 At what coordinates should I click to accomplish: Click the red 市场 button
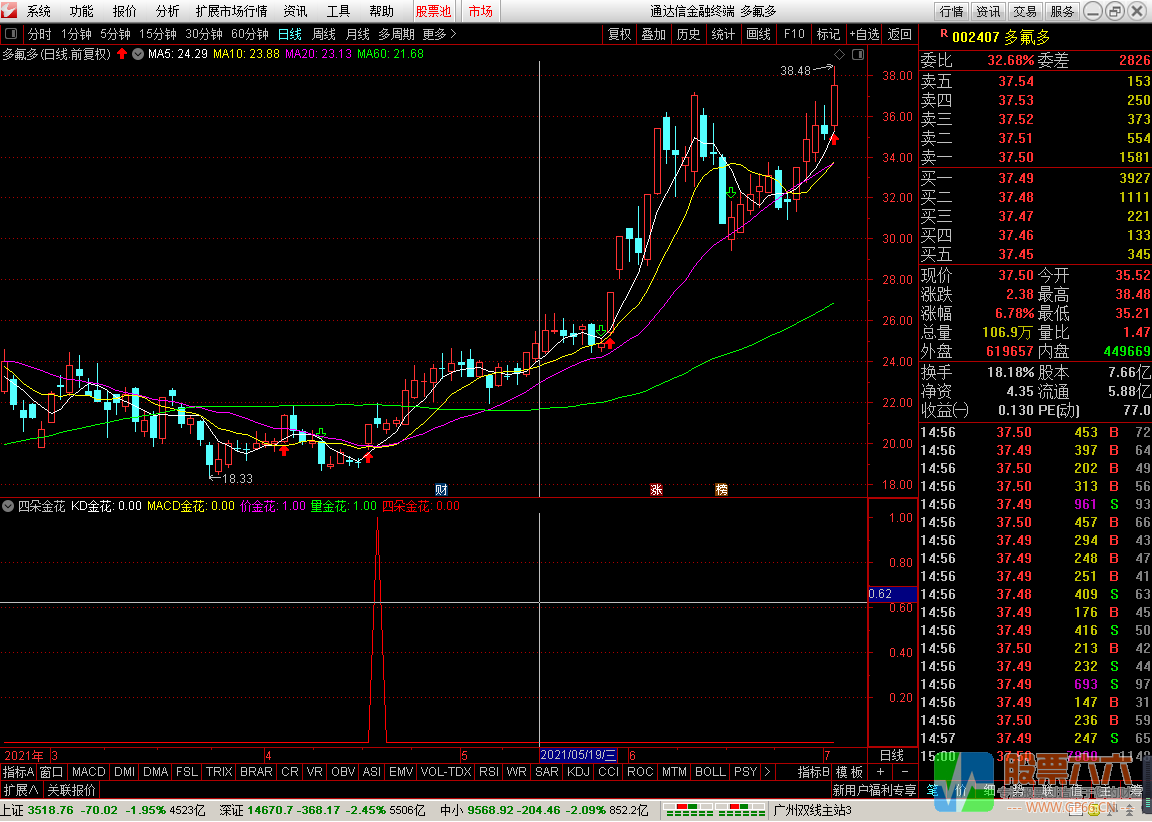coord(480,11)
